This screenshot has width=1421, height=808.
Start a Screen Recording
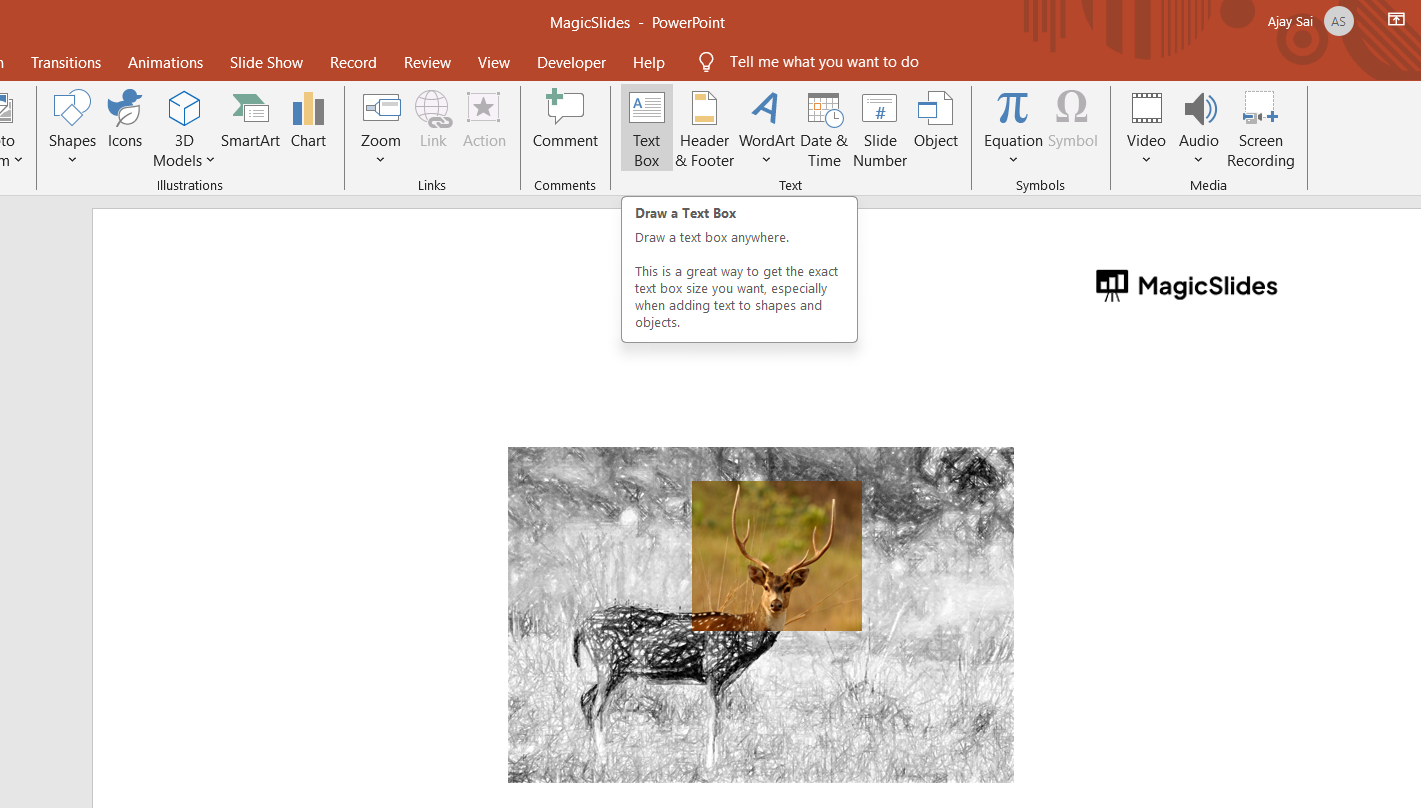(1260, 128)
